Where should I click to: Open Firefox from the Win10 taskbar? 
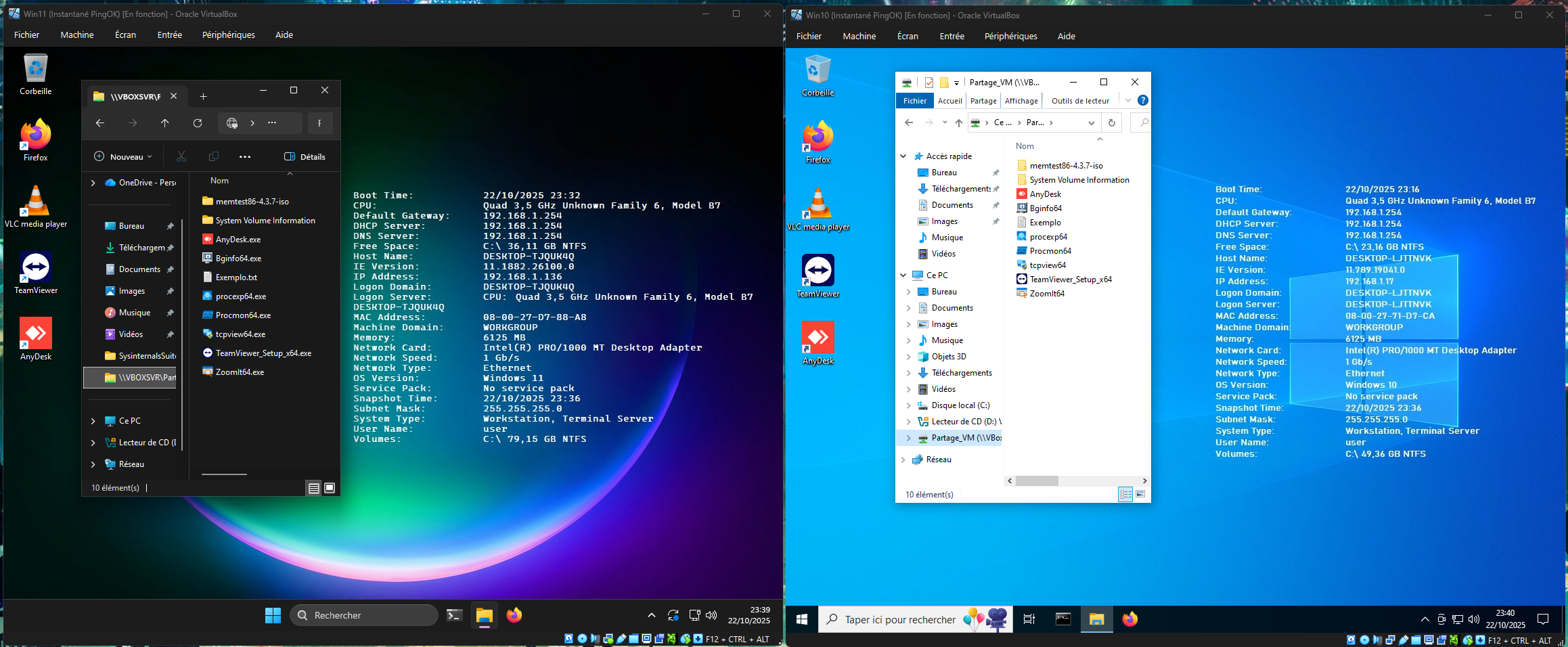[x=1129, y=619]
